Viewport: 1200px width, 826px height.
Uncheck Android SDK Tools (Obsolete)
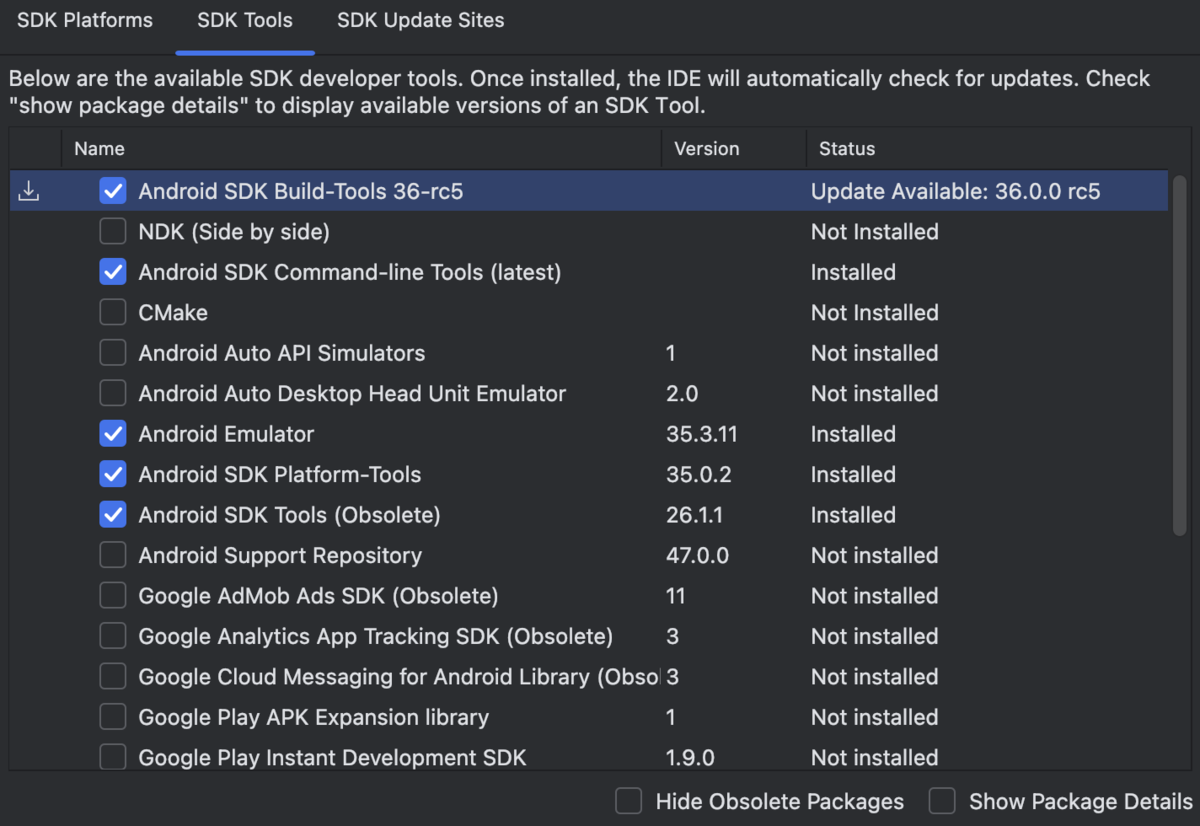(113, 515)
